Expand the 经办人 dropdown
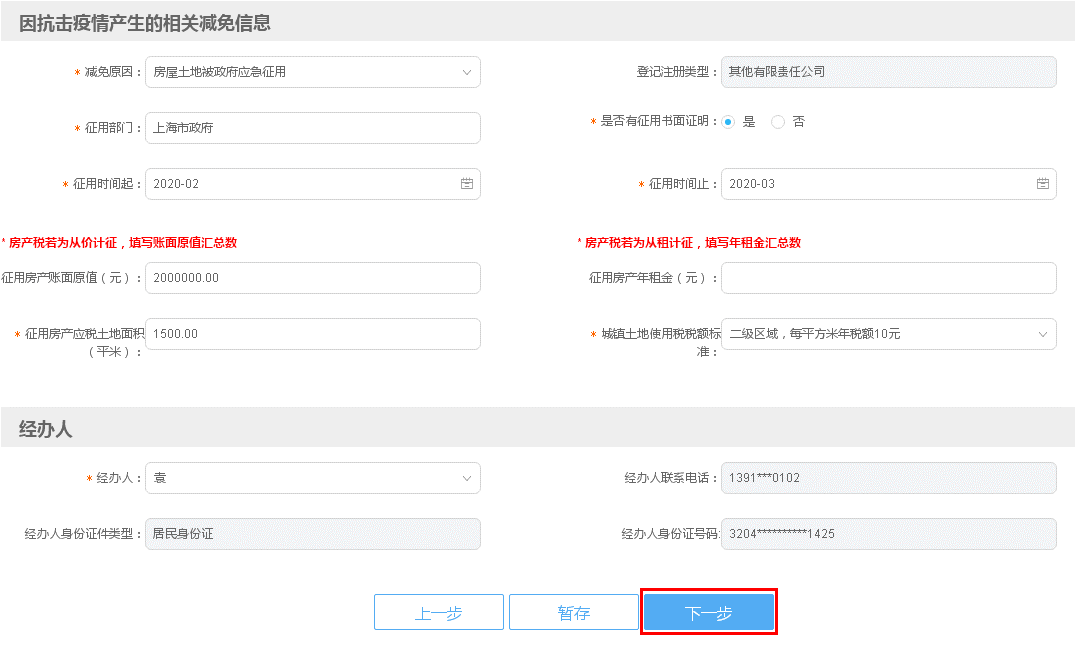The width and height of the screenshot is (1075, 651). [466, 478]
